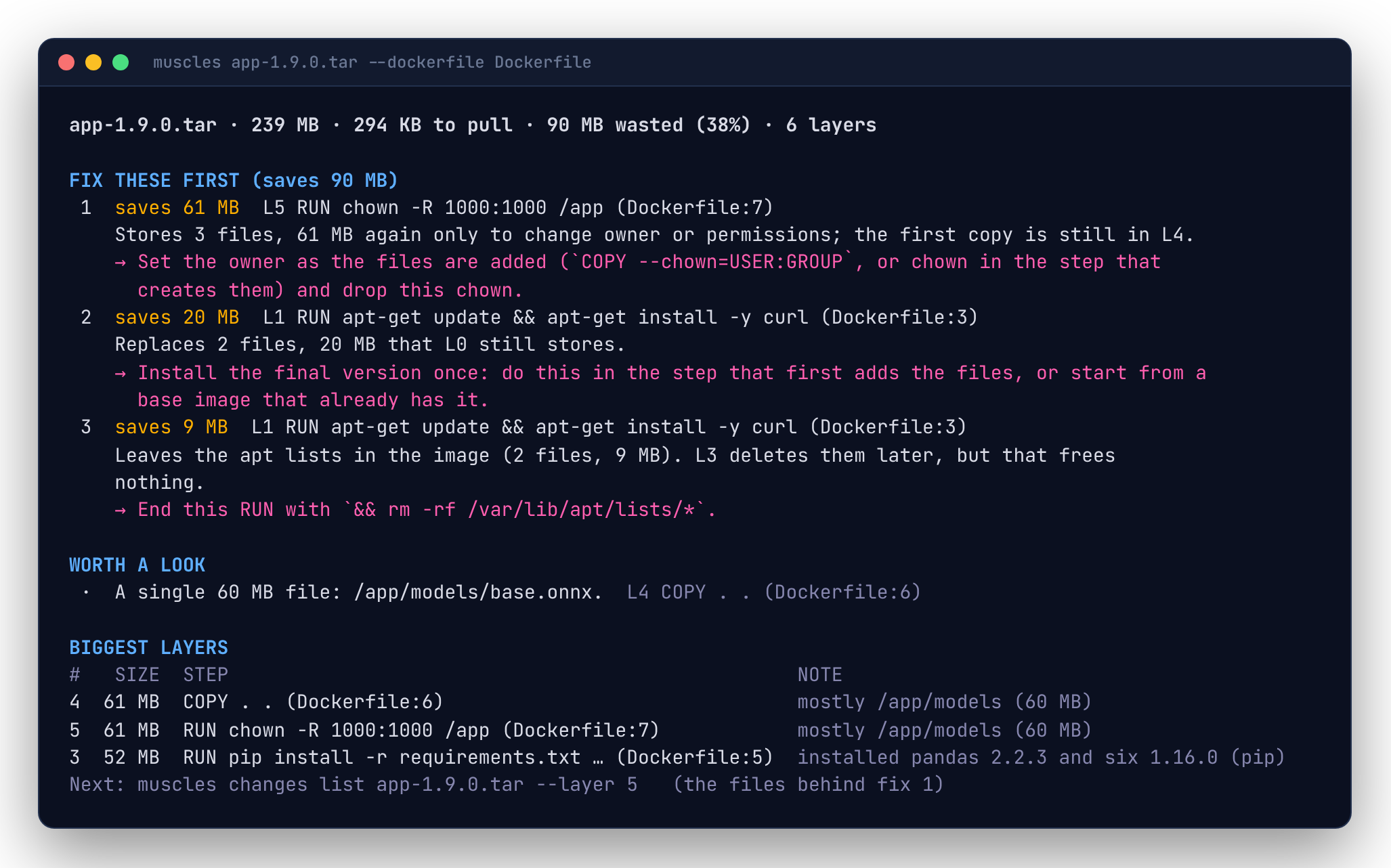Click the apt-get install curl command in fix 3

coord(608,427)
